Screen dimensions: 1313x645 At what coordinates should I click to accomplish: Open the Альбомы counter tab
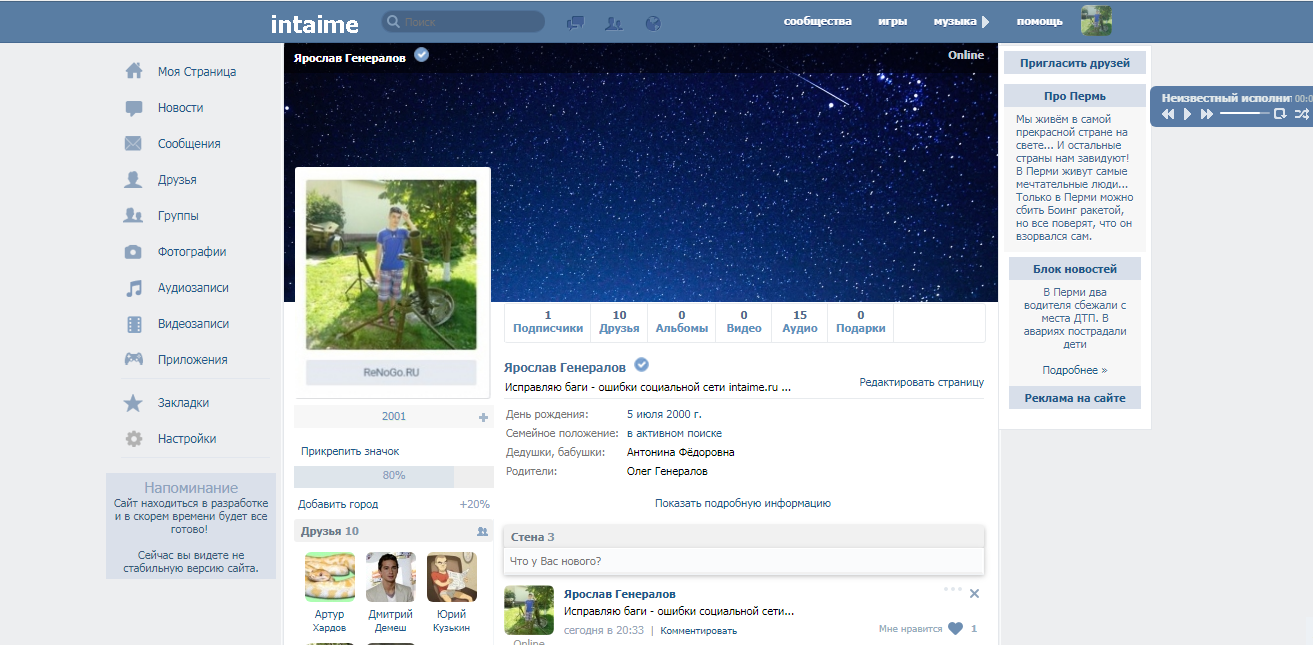pyautogui.click(x=682, y=322)
